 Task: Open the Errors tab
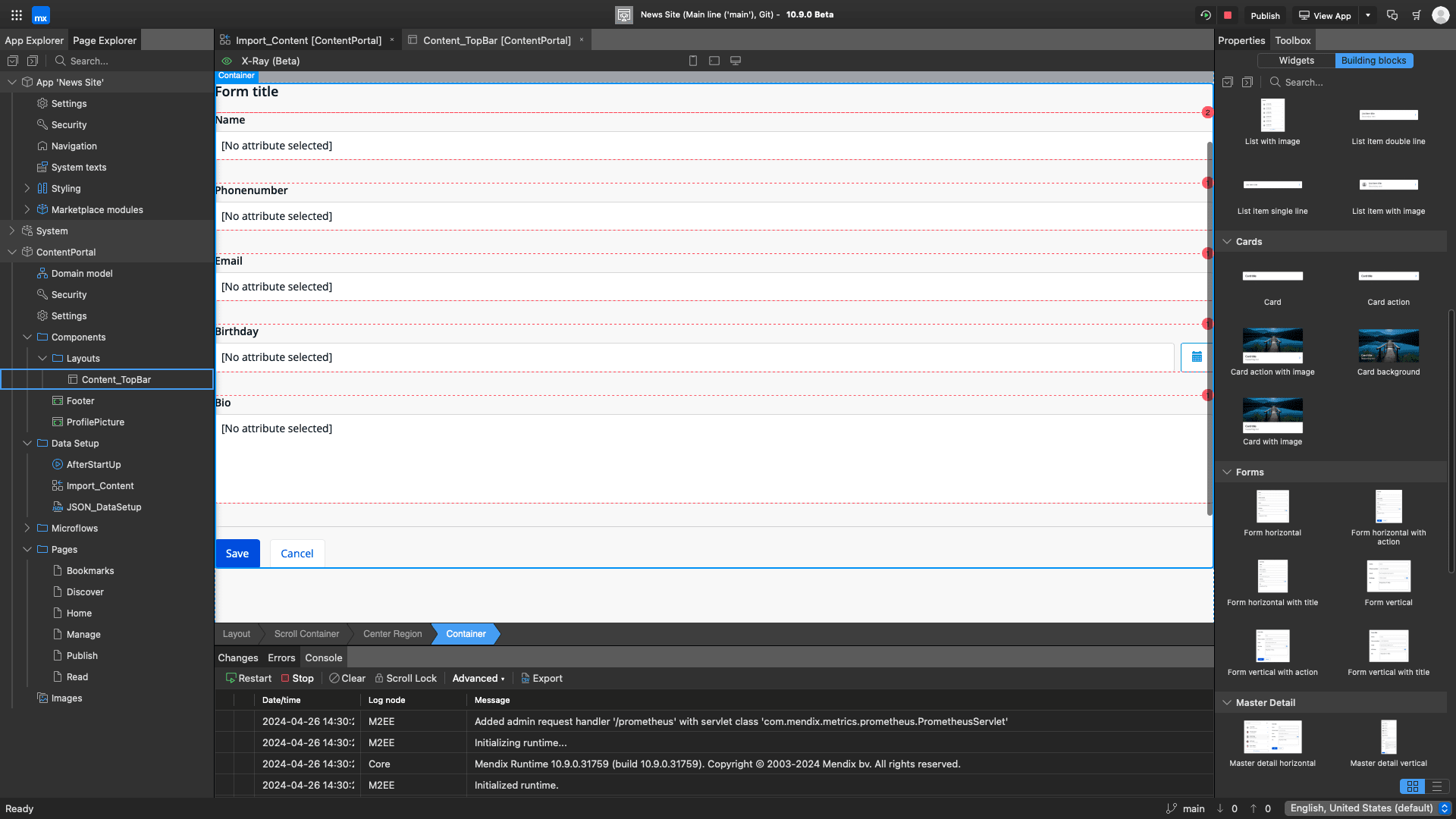pos(281,658)
